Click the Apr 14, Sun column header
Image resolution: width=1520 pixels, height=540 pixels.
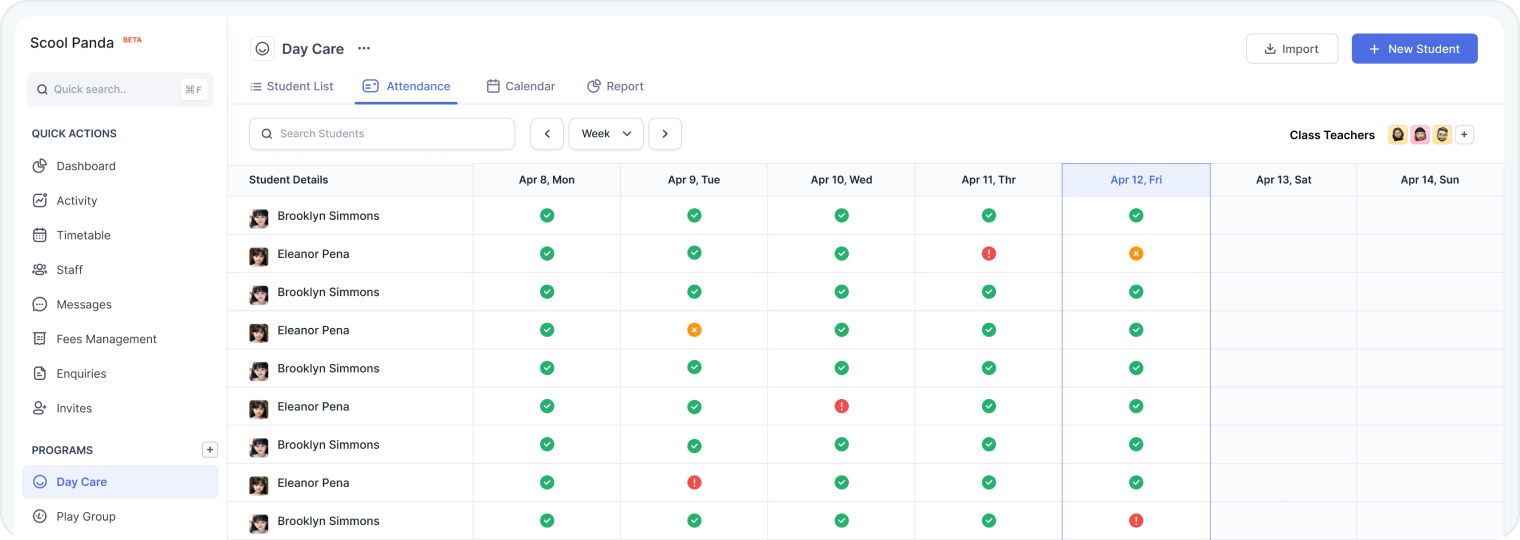(x=1430, y=180)
